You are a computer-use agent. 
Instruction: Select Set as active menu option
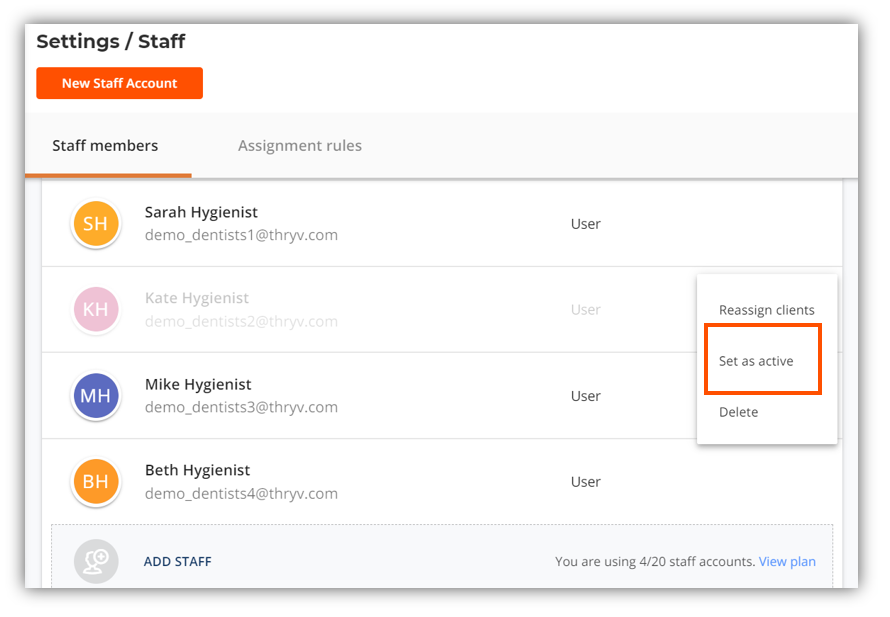click(x=756, y=361)
